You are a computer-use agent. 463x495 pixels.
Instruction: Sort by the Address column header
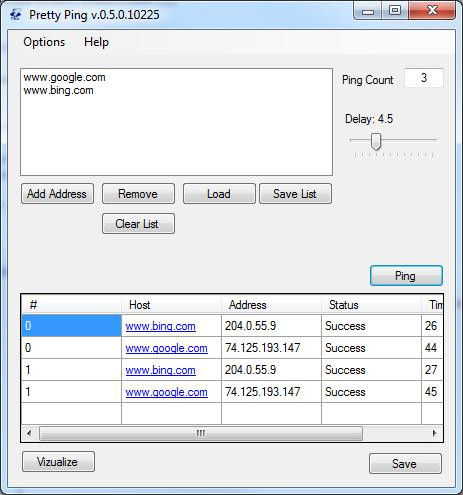click(x=271, y=305)
